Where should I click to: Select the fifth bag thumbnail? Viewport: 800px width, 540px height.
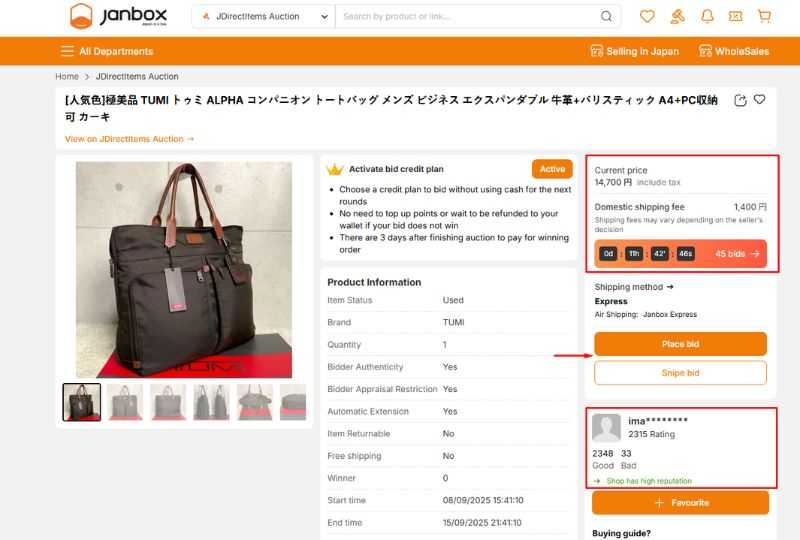[x=255, y=402]
